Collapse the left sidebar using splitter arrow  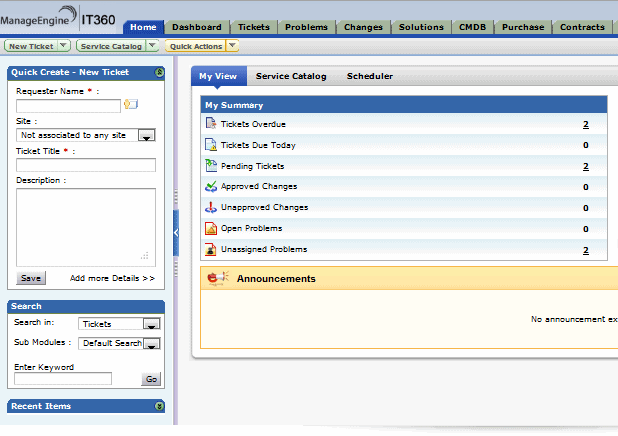point(176,233)
